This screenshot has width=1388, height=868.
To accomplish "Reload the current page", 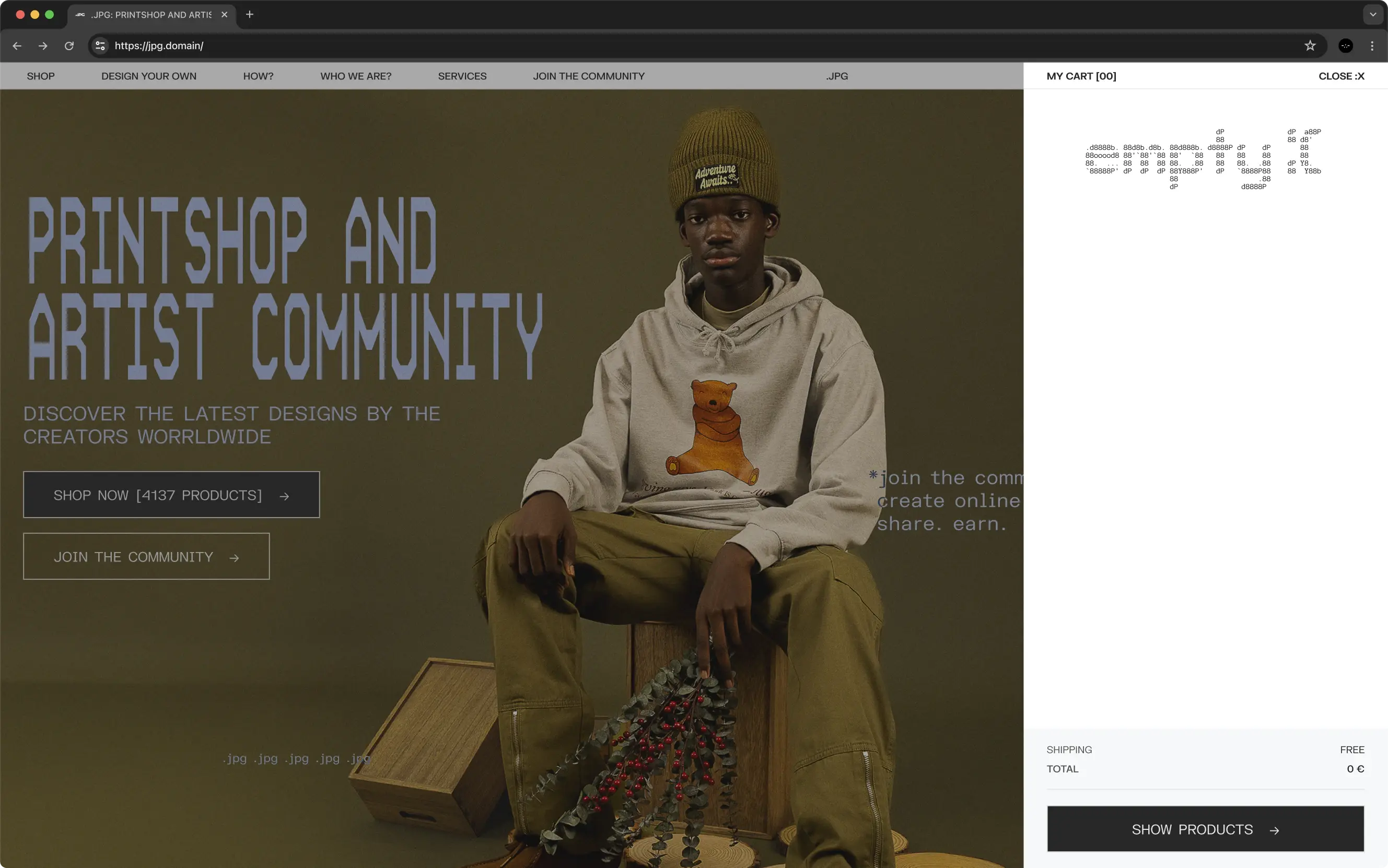I will [69, 46].
